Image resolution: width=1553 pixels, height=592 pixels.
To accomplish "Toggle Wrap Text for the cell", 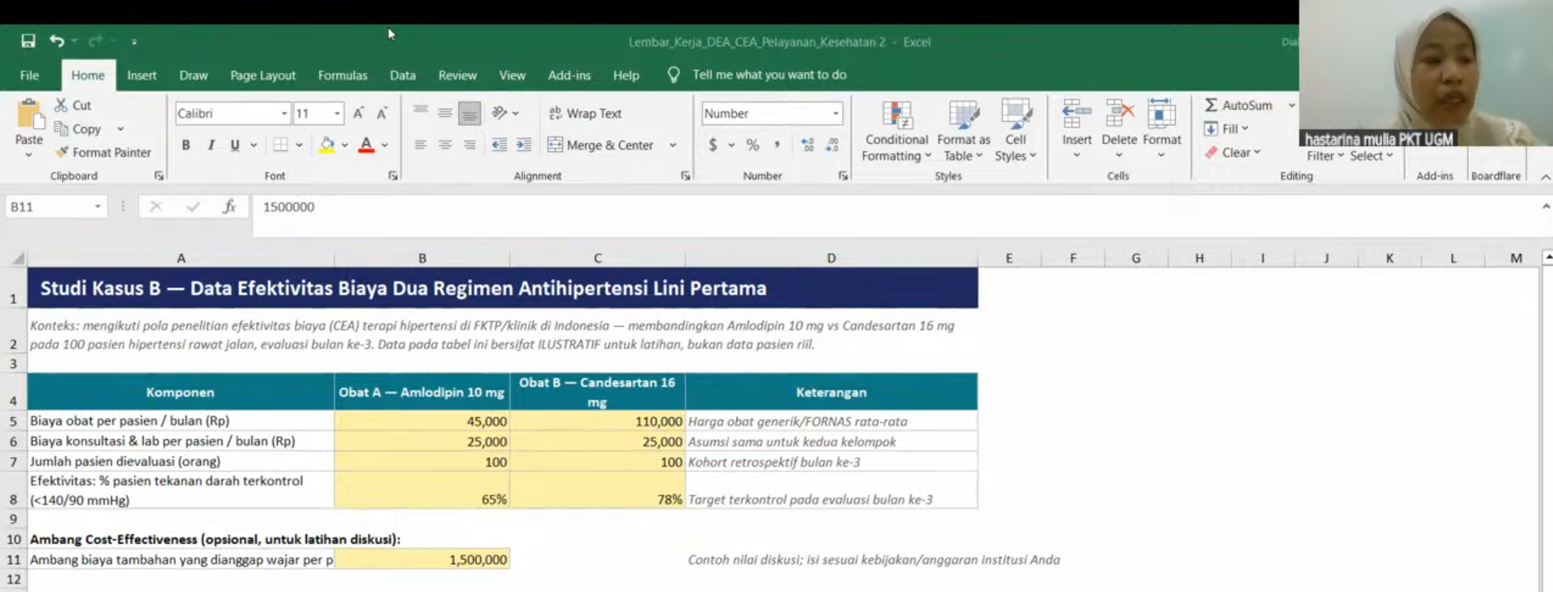I will tap(585, 114).
